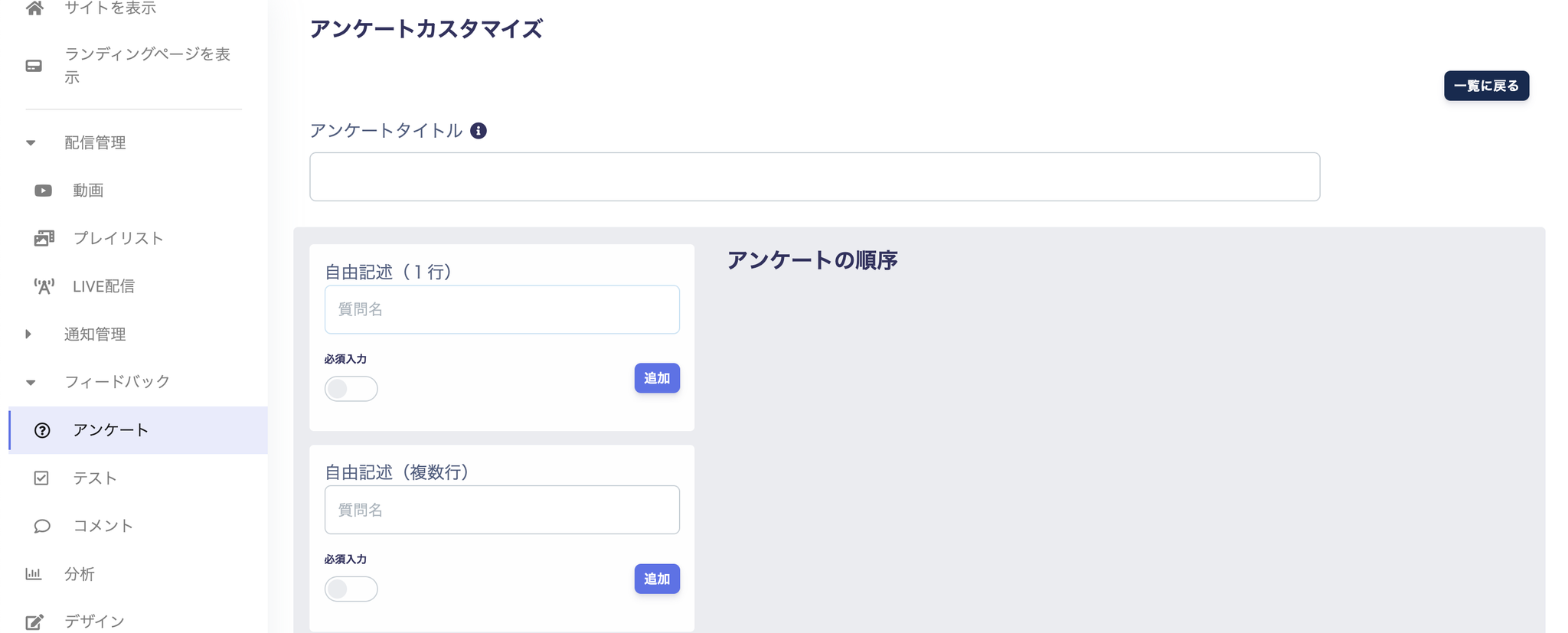The image size is (1568, 633).
Task: Click the info icon next to アンケートタイトル
Action: 479,131
